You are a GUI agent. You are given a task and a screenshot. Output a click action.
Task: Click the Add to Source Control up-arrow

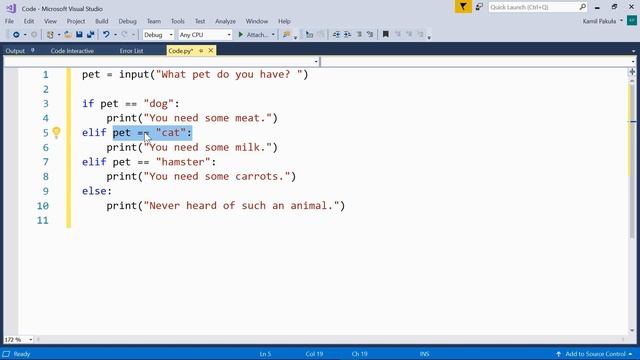click(x=558, y=354)
